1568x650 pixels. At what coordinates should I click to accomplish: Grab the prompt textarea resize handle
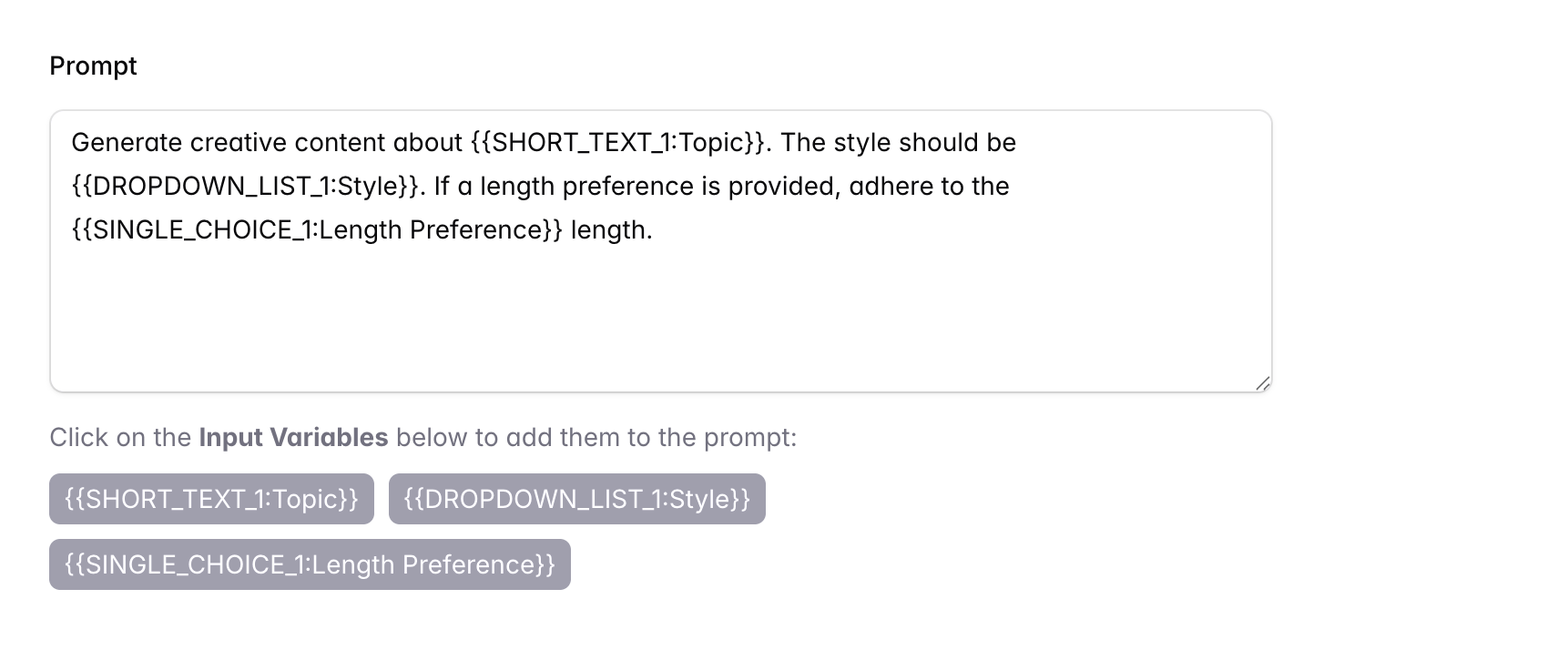point(1262,383)
